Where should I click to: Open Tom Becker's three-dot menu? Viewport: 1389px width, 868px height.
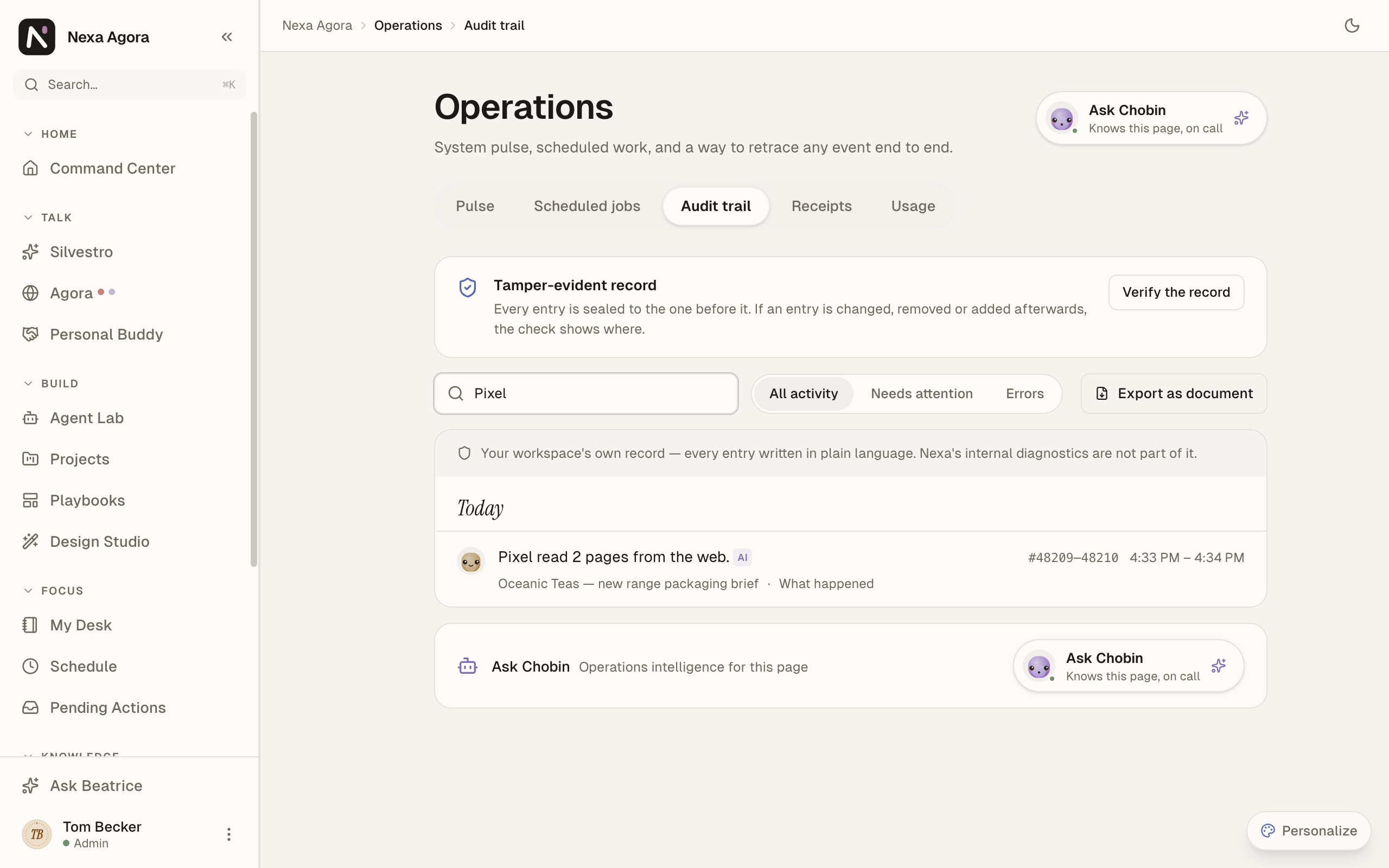coord(228,834)
